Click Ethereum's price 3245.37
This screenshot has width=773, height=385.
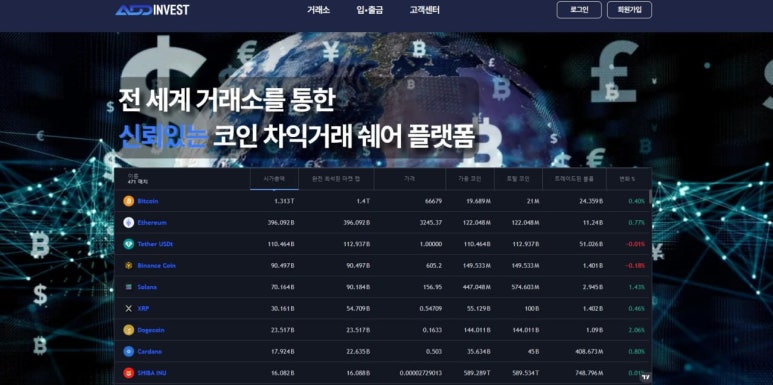click(430, 223)
